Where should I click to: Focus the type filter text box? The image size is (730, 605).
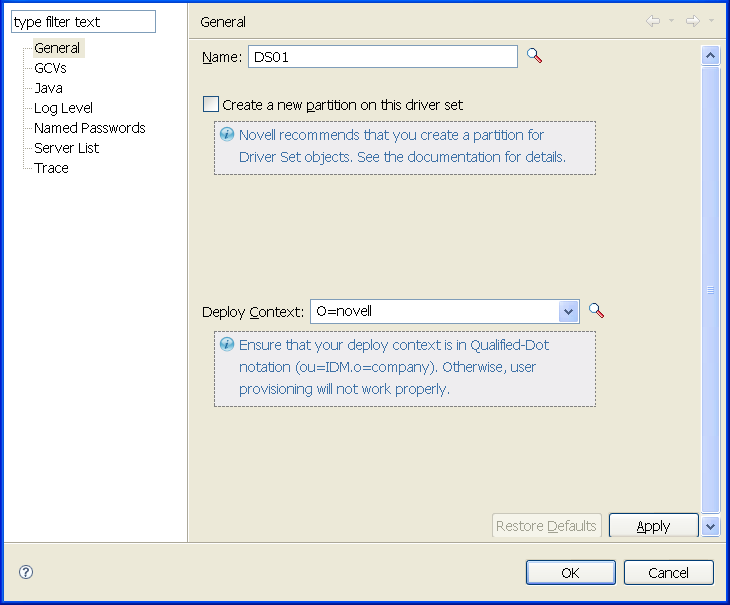tap(83, 22)
